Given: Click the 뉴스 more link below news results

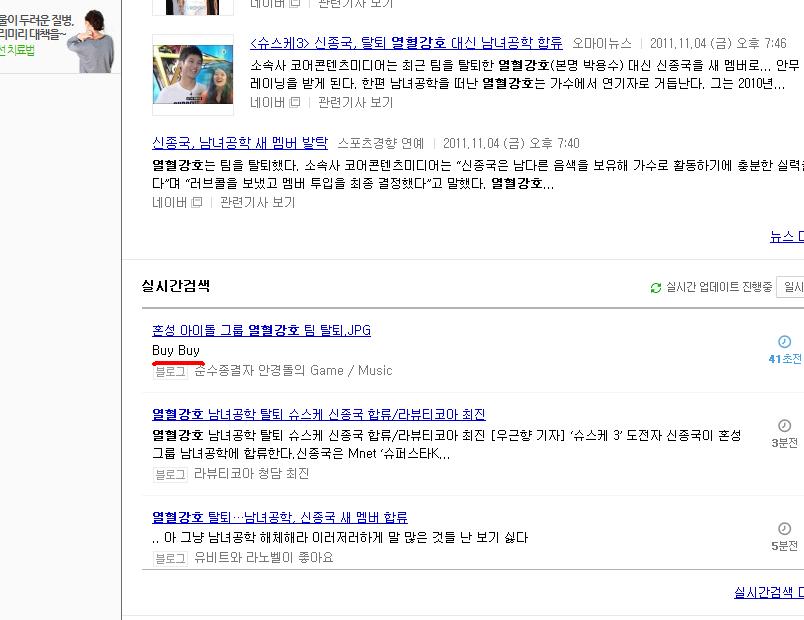Looking at the screenshot, I should coord(787,236).
